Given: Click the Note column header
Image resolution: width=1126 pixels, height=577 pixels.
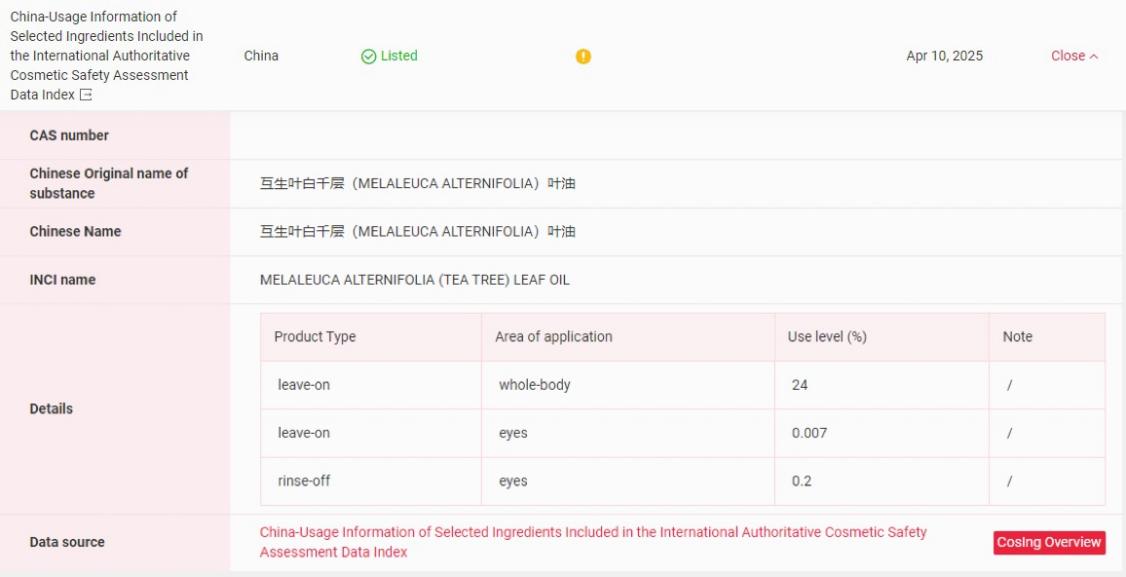Looking at the screenshot, I should click(x=1017, y=337).
